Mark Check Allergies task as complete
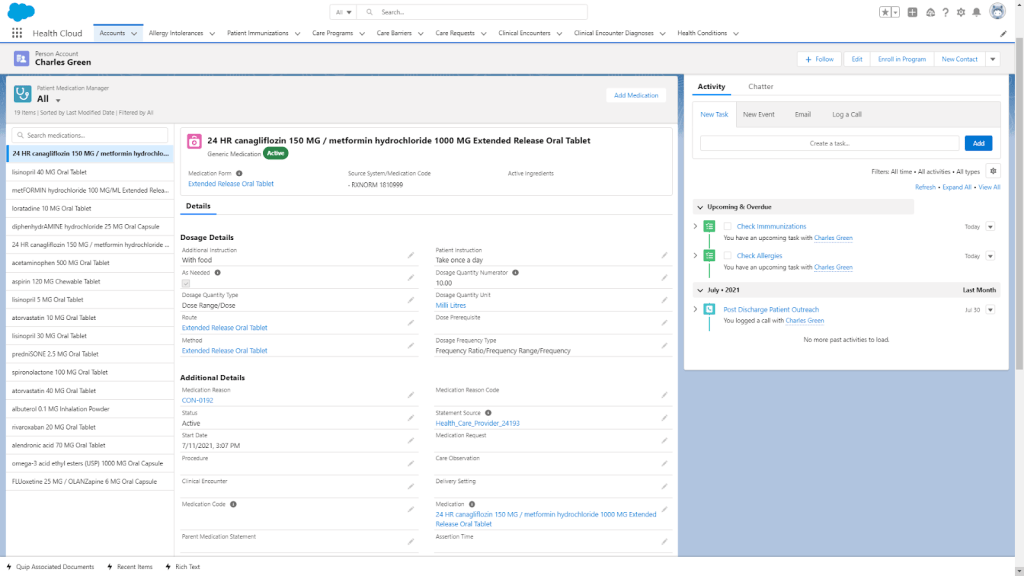The image size is (1024, 576). click(728, 256)
